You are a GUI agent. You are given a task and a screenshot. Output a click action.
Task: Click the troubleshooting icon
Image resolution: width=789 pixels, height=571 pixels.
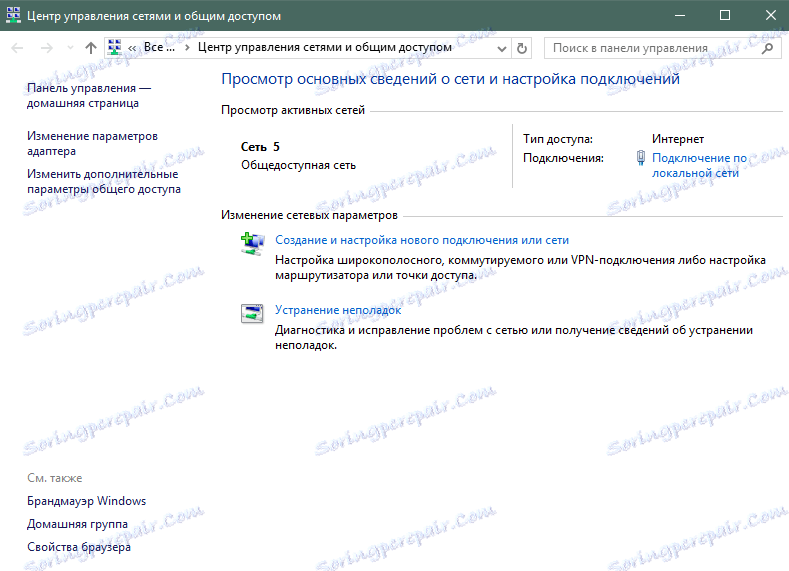(252, 313)
